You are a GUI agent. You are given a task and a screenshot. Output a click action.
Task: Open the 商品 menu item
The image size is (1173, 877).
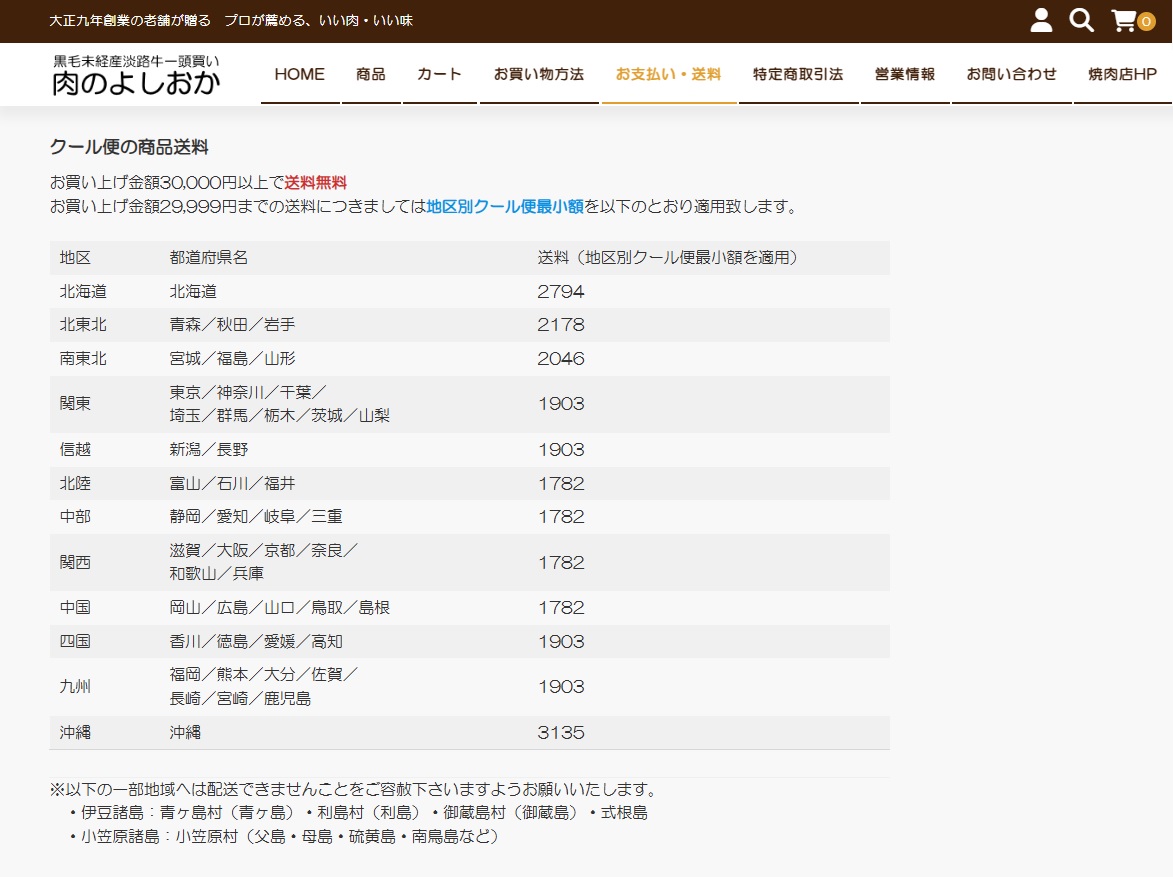click(x=371, y=74)
